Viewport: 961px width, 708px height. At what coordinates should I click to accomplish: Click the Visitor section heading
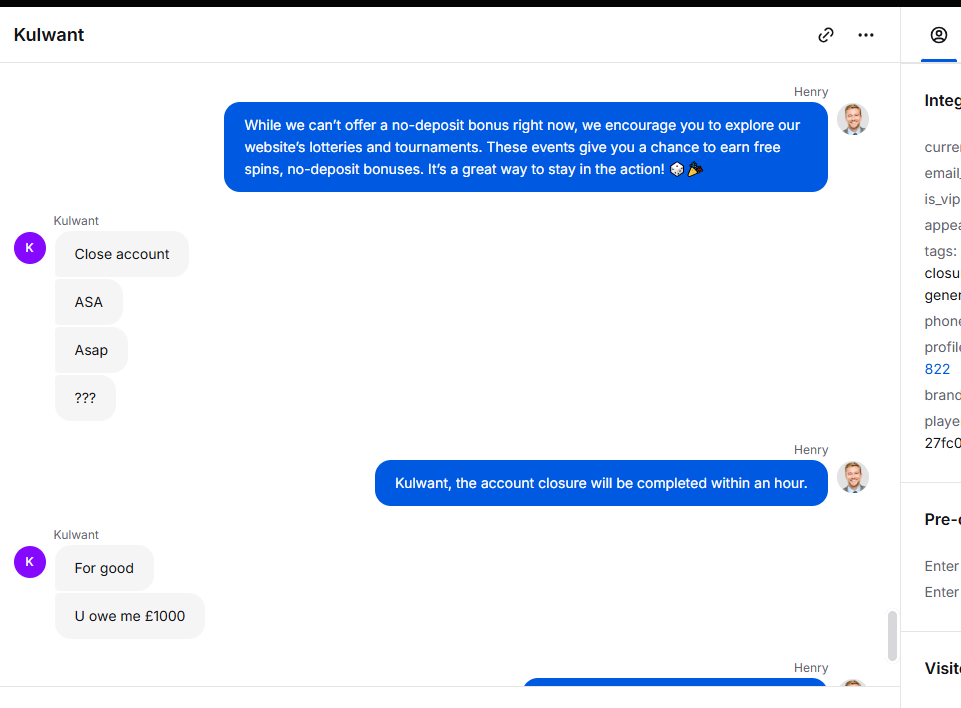tap(943, 668)
